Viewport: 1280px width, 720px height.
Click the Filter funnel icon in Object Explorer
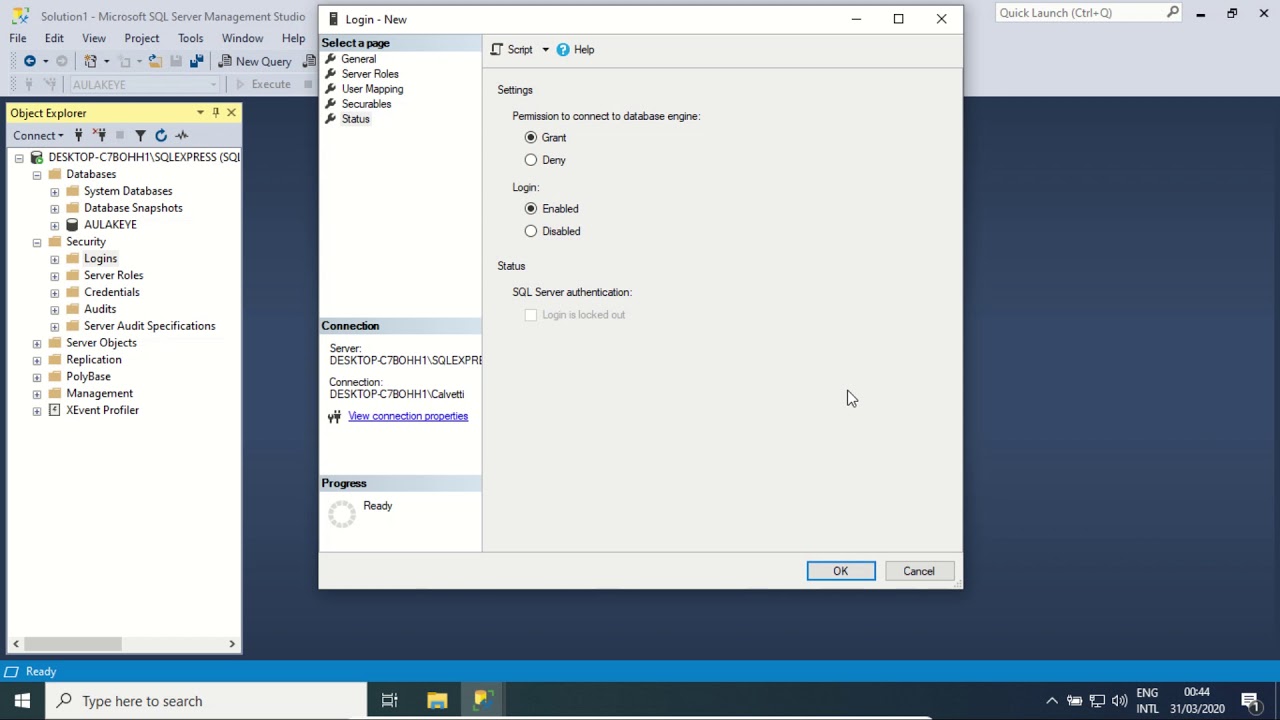click(x=140, y=135)
